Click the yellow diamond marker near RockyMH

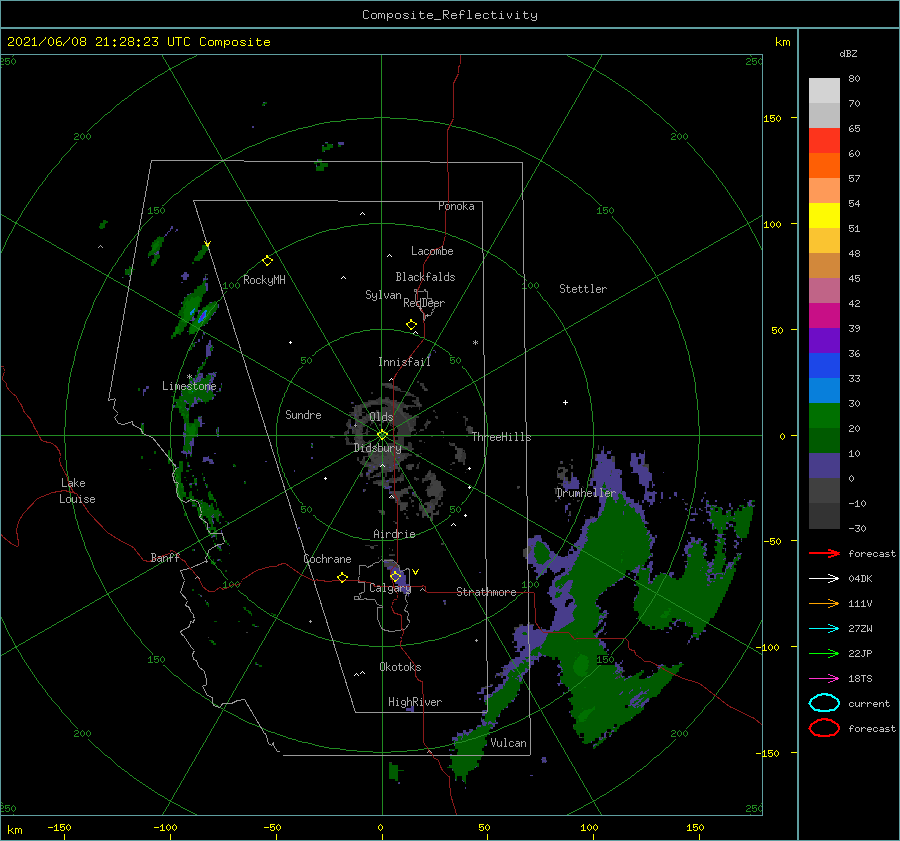coord(267,261)
